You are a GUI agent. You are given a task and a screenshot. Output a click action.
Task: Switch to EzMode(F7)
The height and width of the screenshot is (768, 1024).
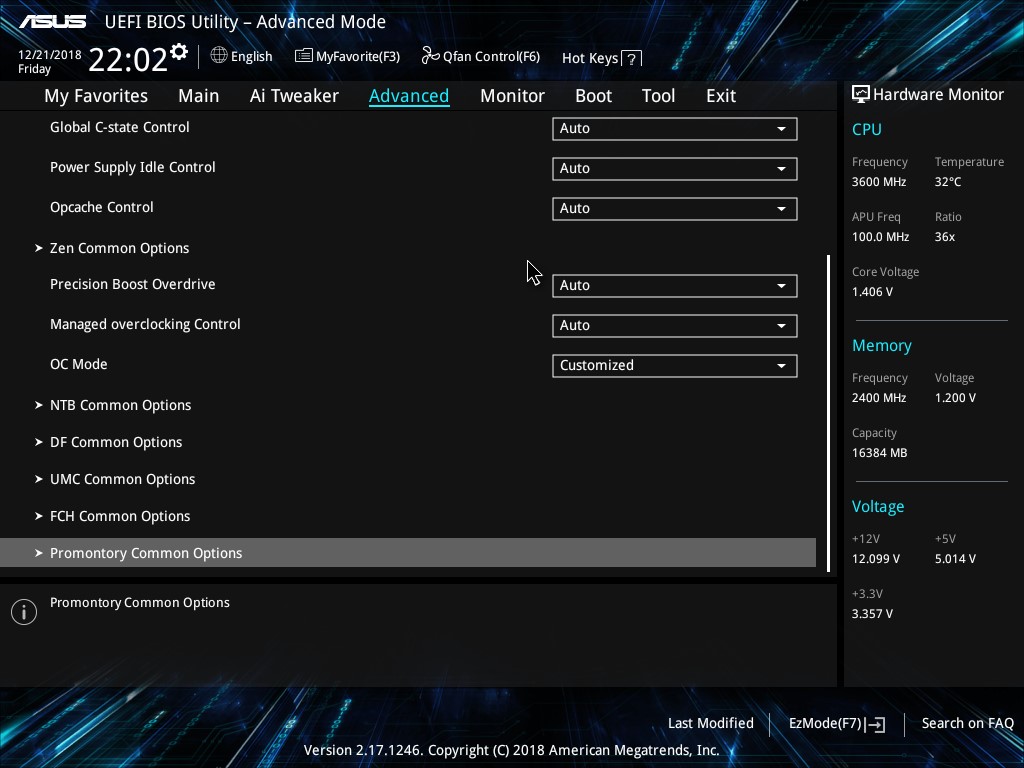pos(837,724)
